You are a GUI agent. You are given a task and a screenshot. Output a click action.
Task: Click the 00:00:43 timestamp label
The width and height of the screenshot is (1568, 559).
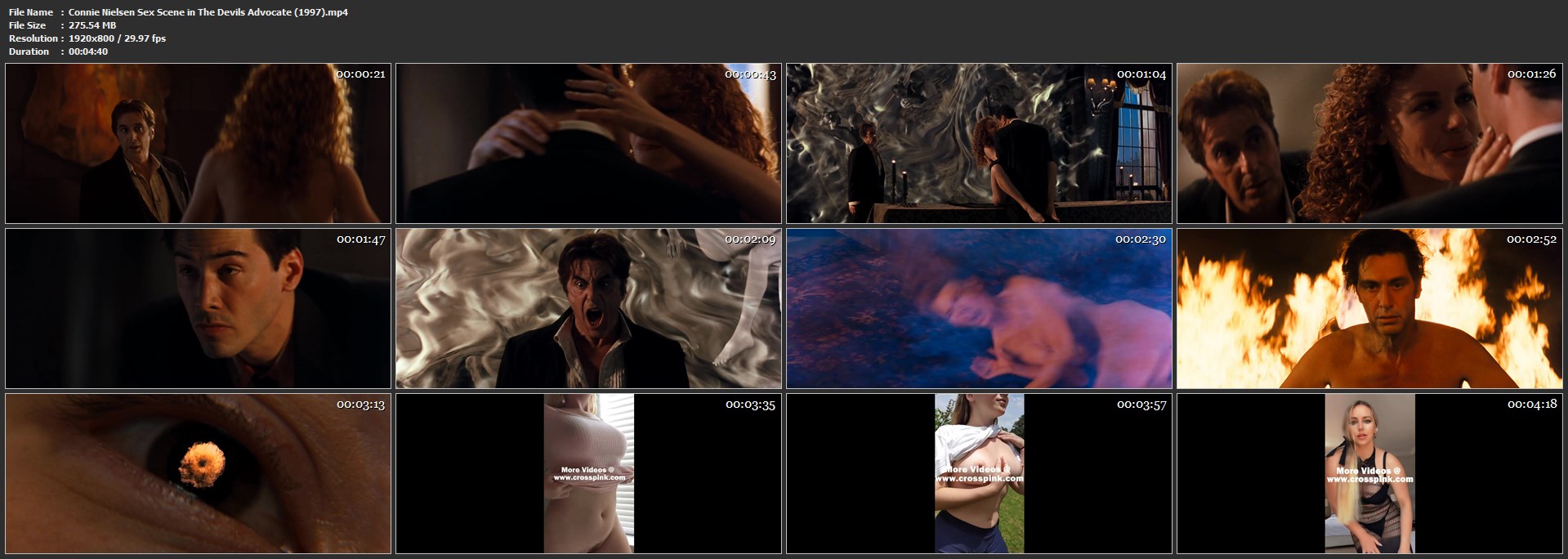pyautogui.click(x=751, y=74)
